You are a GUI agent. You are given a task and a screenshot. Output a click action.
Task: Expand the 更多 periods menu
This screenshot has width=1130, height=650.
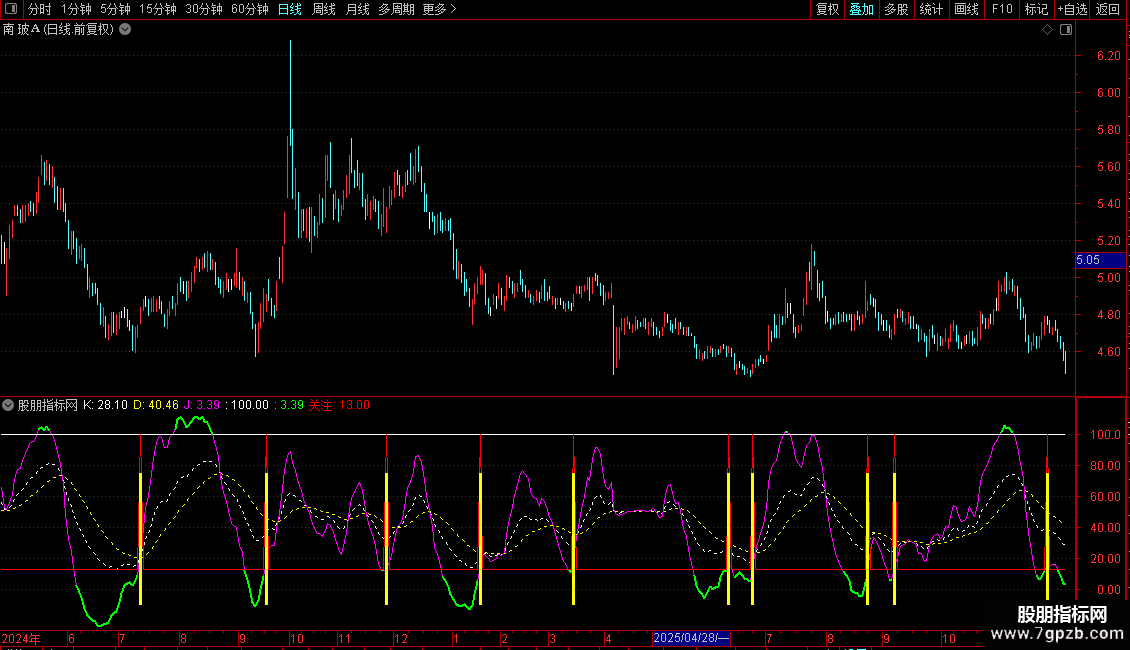(440, 9)
